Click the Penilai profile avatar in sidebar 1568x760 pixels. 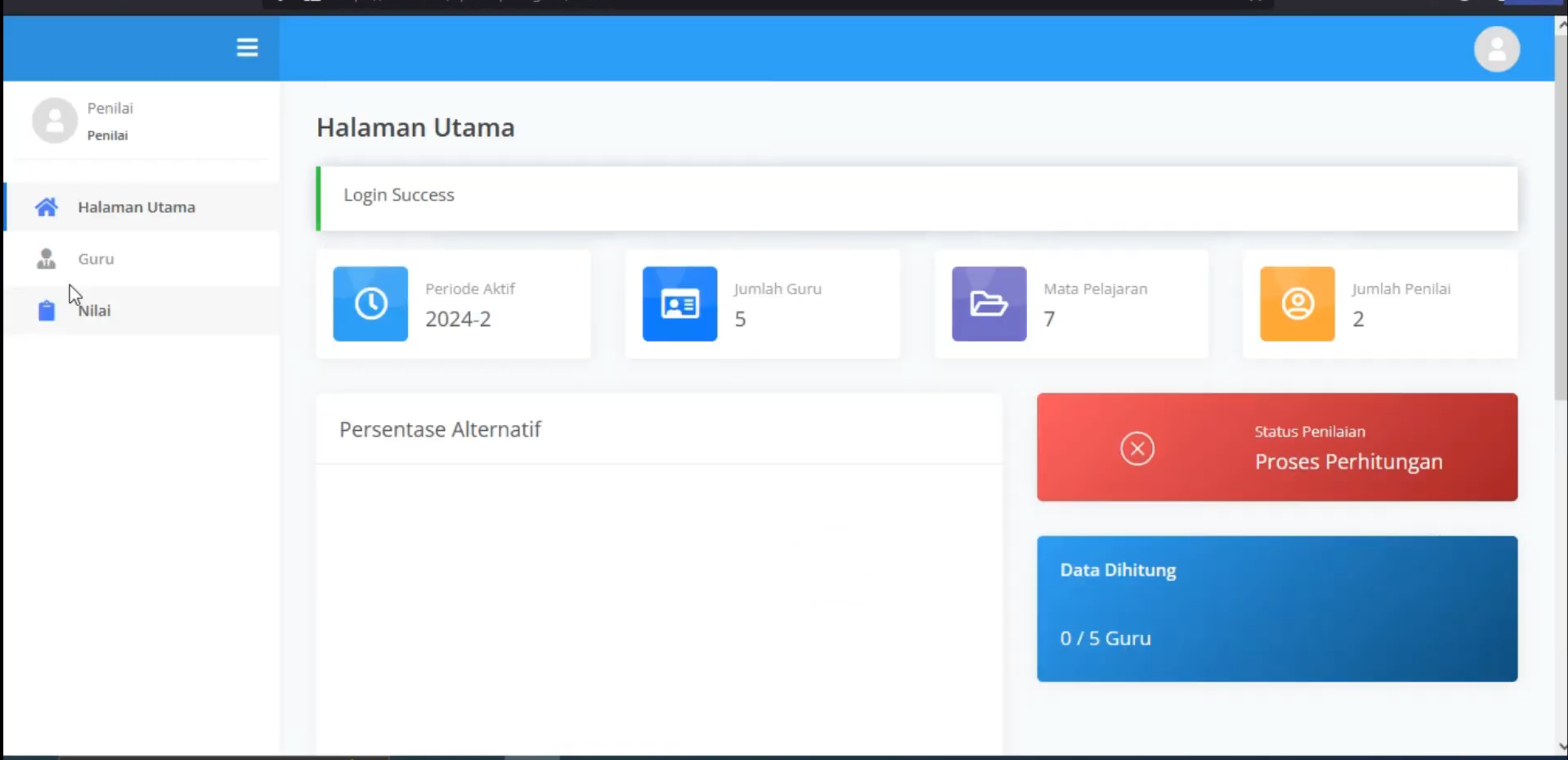pos(55,120)
